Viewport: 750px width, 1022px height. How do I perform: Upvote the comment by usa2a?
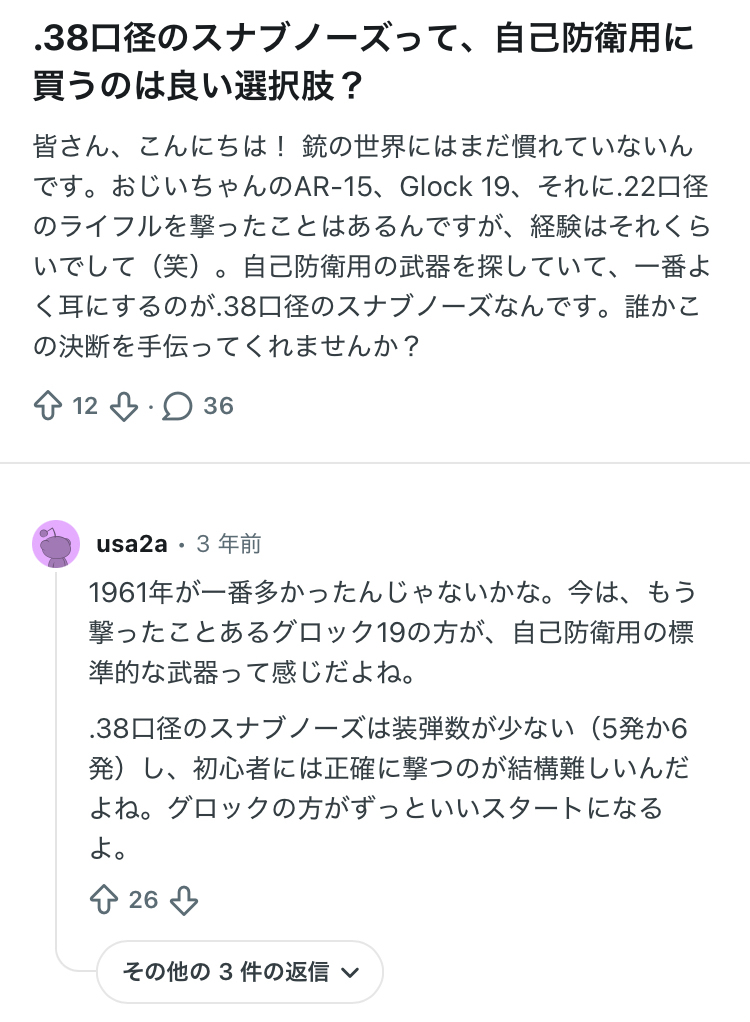click(x=104, y=900)
